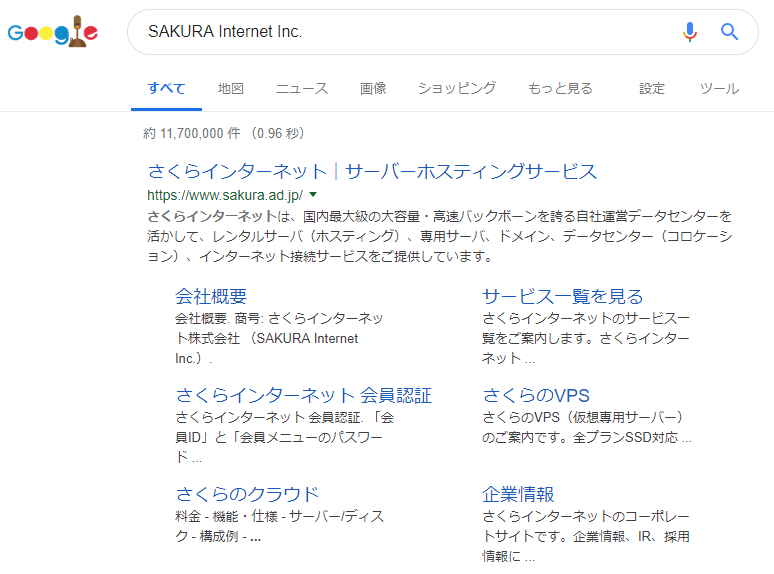Screen dimensions: 774x574
Task: Click the search box containing SAKURA Internet Inc.
Action: pos(442,32)
